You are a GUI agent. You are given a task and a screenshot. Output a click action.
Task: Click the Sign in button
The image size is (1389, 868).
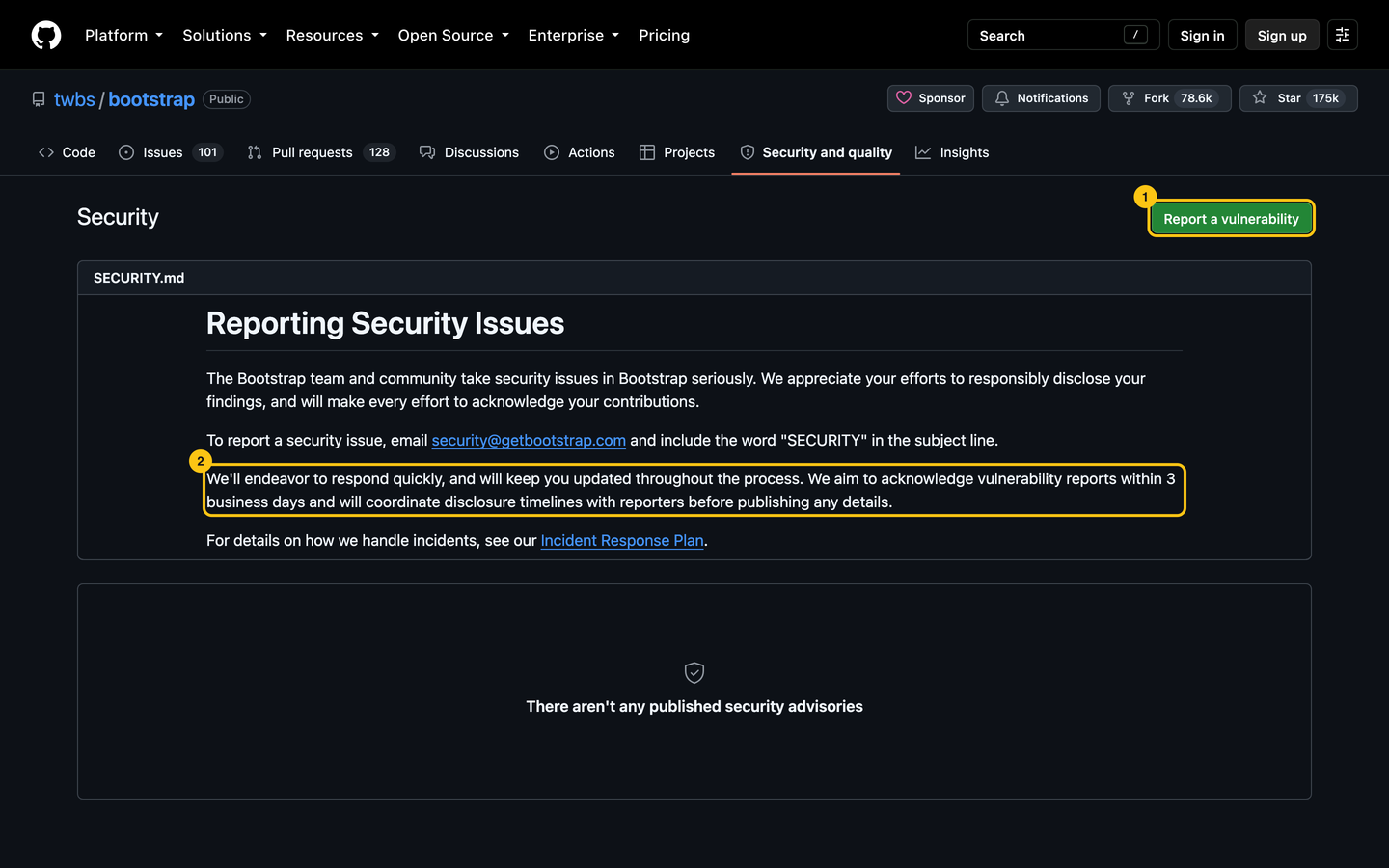(1202, 35)
